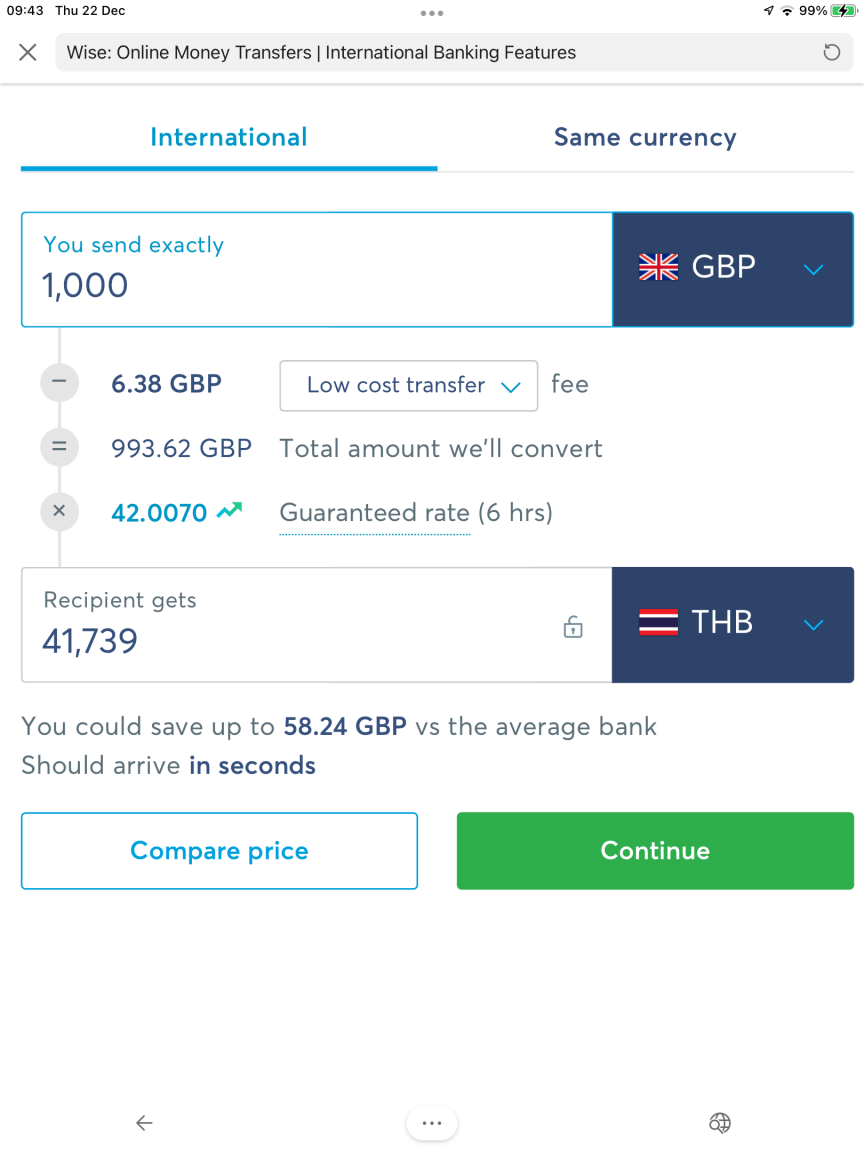
Task: Open the Guaranteed rate info link
Action: click(375, 513)
